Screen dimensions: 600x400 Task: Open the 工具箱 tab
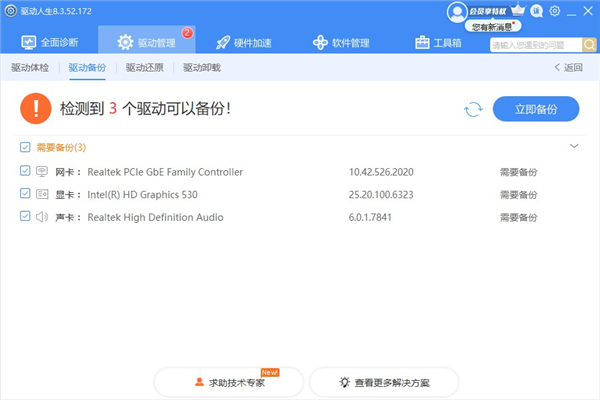coord(438,42)
